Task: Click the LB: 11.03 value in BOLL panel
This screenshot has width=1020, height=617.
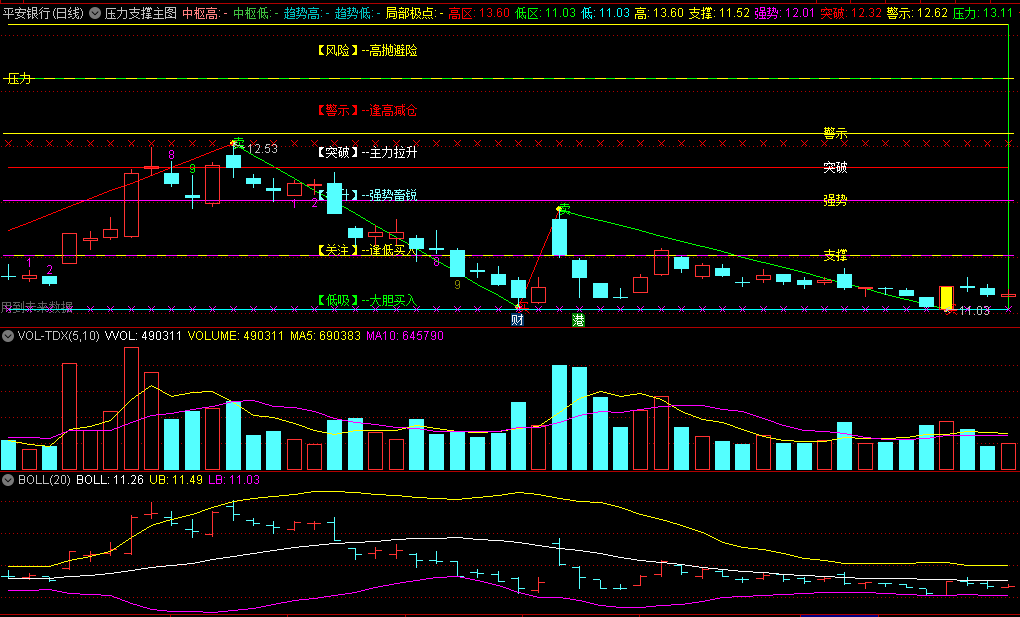Action: tap(234, 480)
